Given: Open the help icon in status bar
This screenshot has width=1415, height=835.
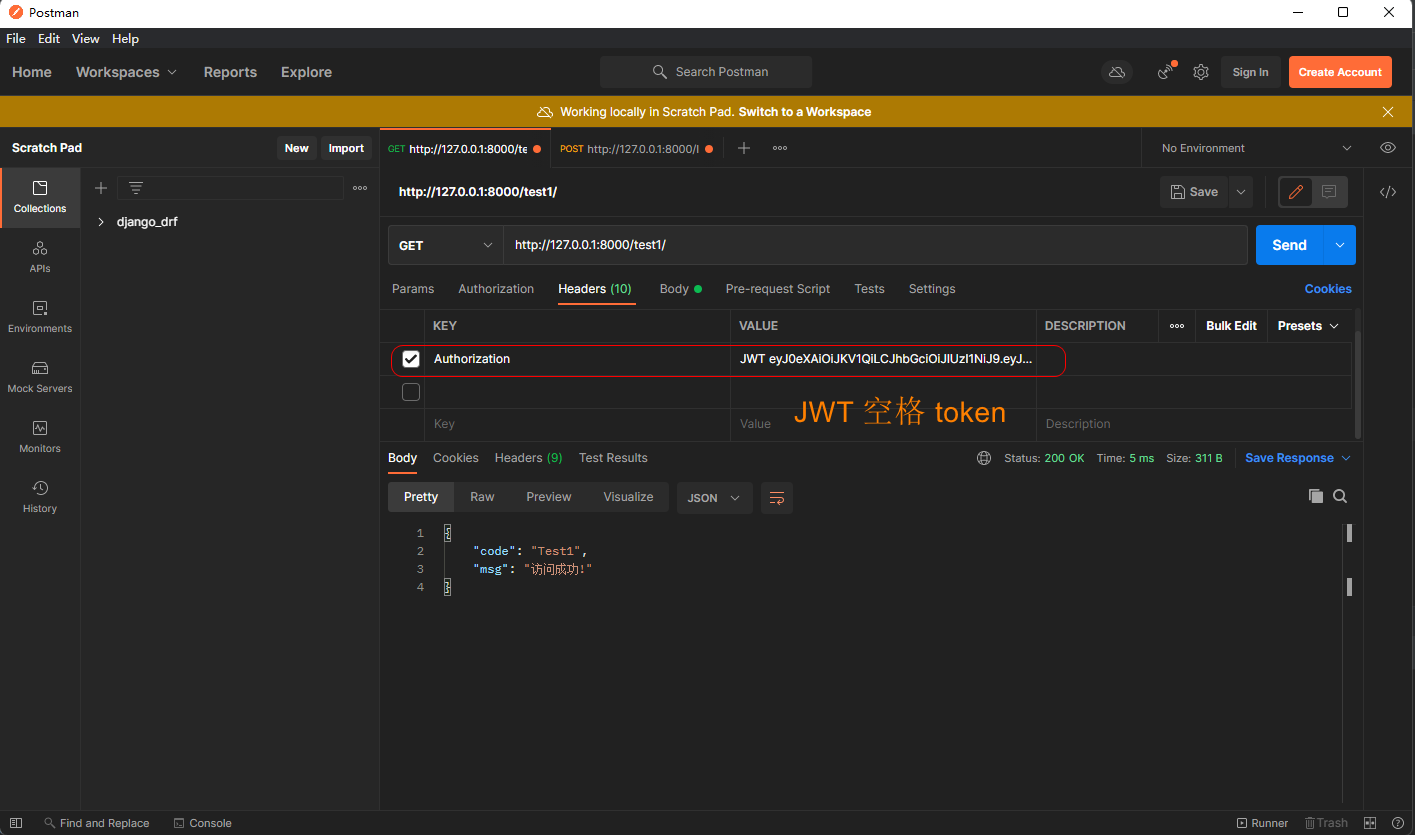Looking at the screenshot, I should tap(1398, 823).
